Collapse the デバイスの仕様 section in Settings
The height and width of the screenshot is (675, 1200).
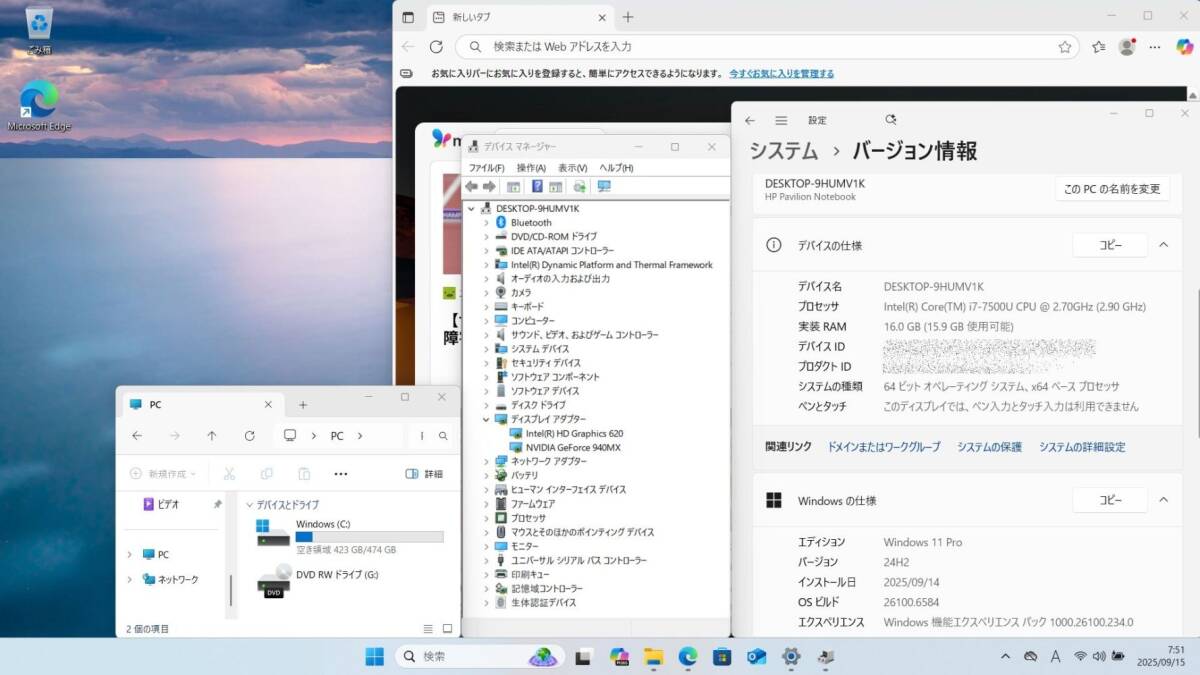click(1163, 245)
